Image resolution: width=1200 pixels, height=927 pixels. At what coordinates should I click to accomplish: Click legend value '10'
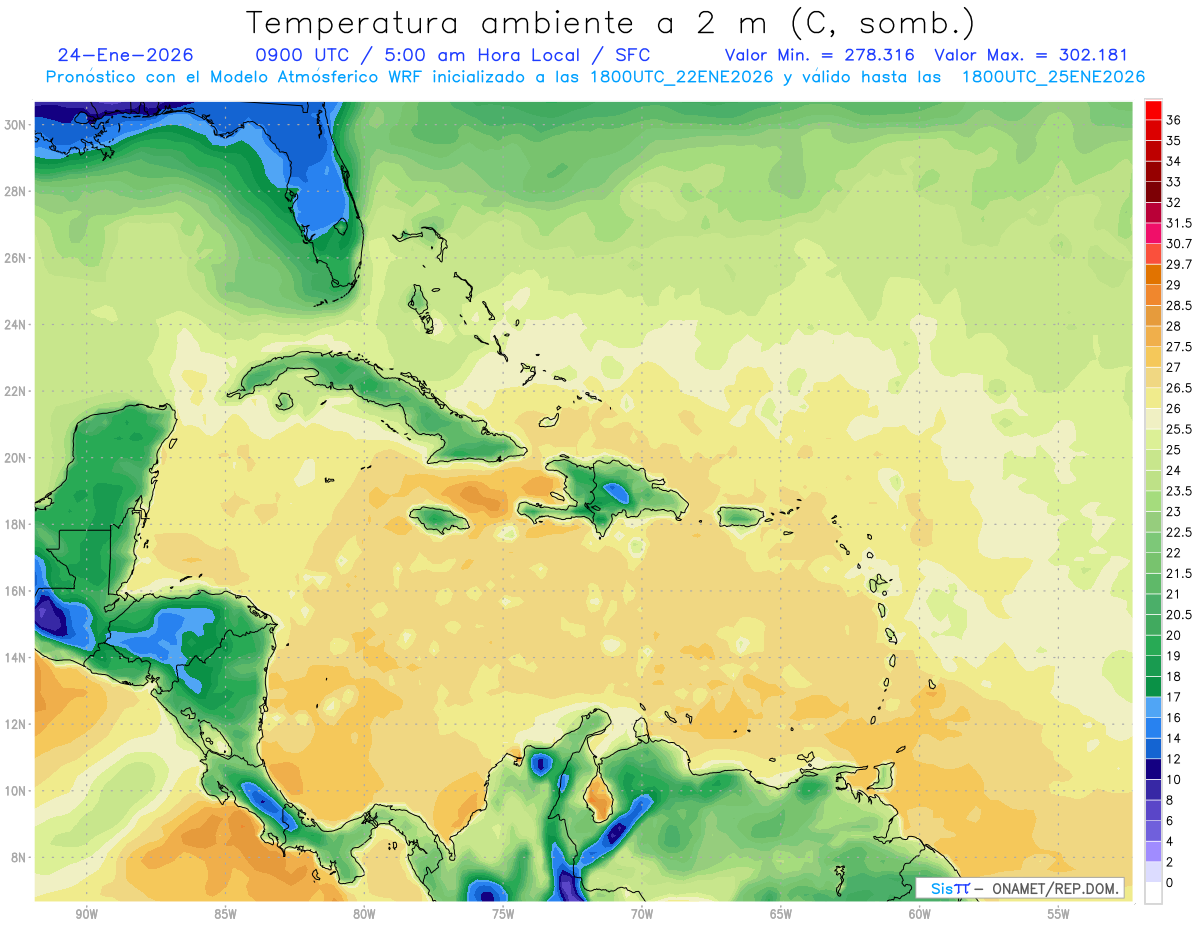(x=1173, y=779)
